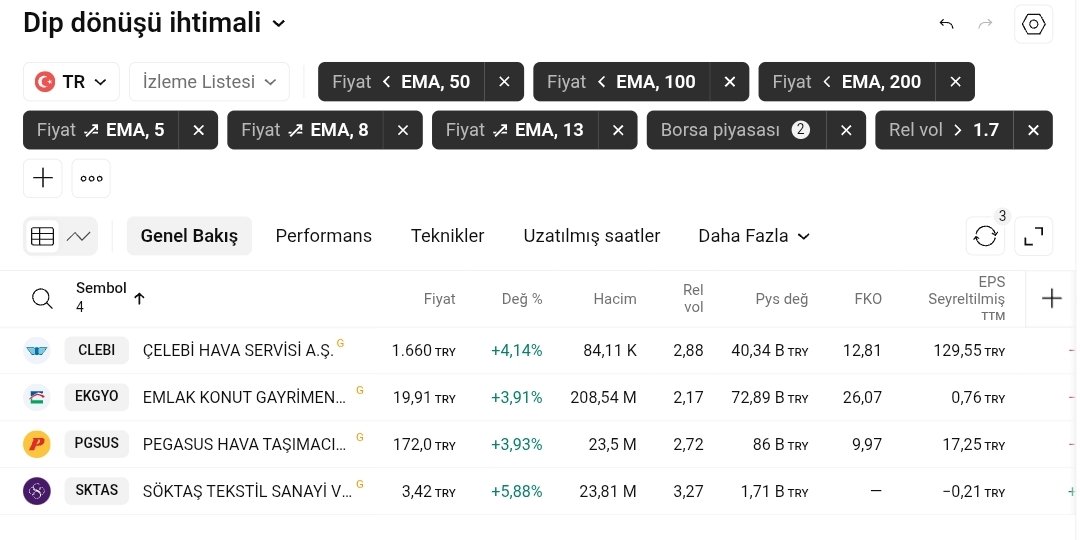Image resolution: width=1080 pixels, height=540 pixels.
Task: Open the Daha Fazla menu
Action: pos(754,236)
